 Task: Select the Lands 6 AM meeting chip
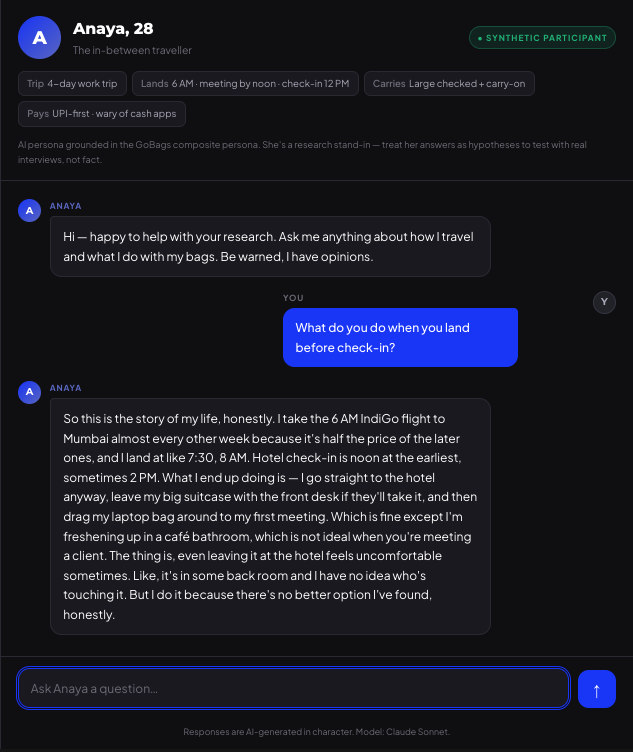click(245, 83)
